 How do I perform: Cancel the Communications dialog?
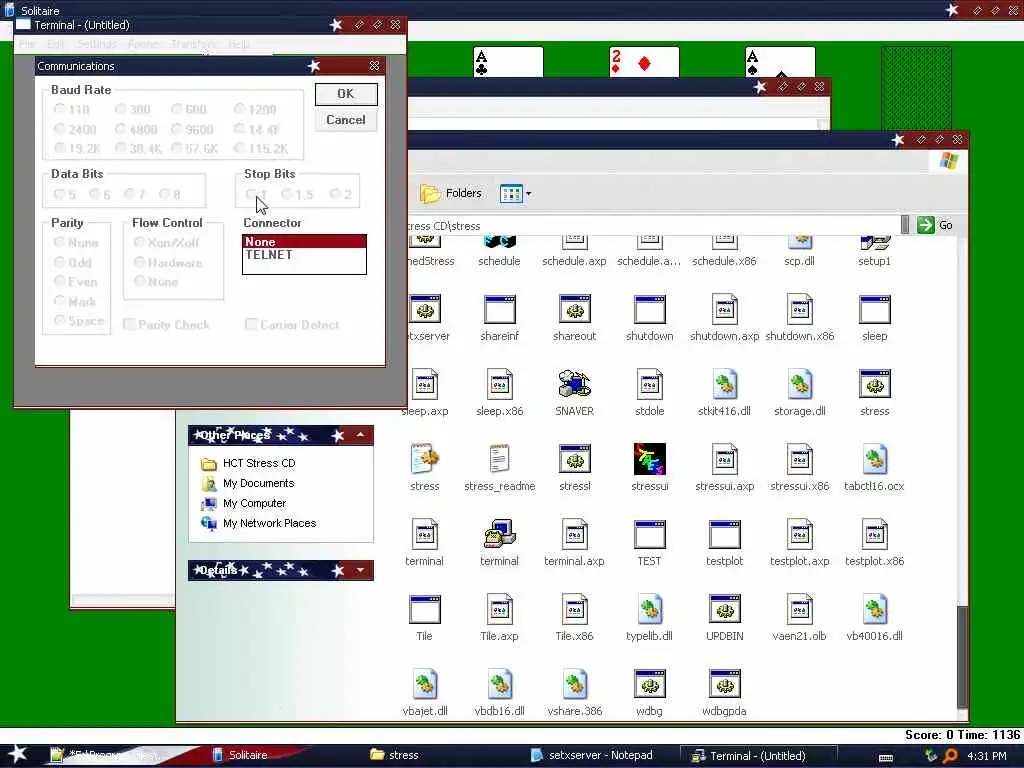(345, 120)
